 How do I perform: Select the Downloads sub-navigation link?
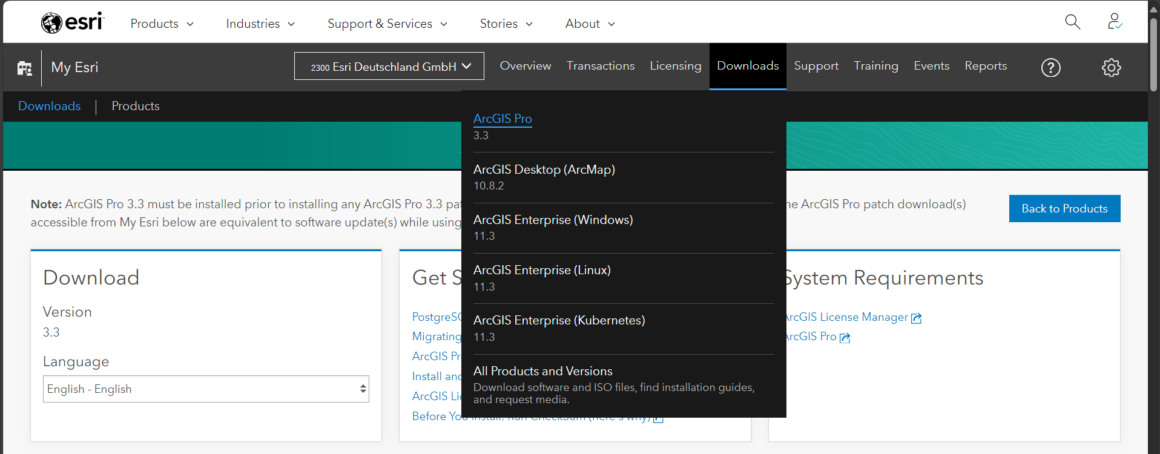[x=50, y=106]
